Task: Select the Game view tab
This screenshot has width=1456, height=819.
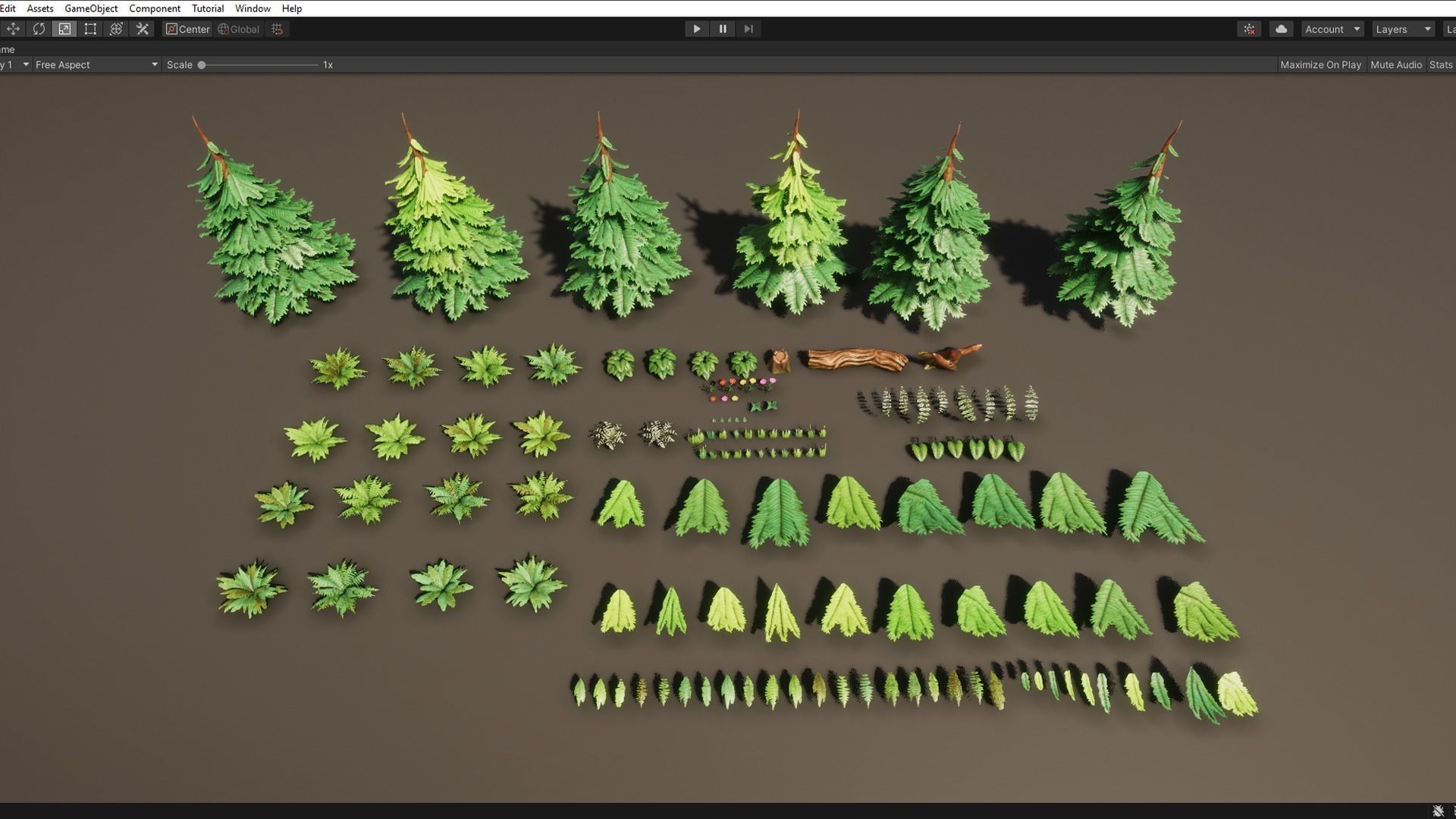Action: [x=8, y=49]
